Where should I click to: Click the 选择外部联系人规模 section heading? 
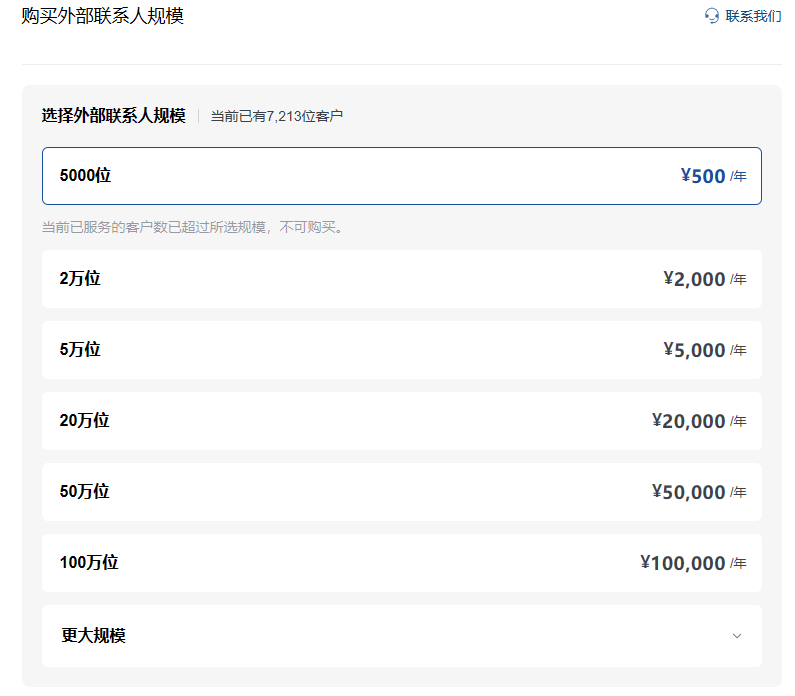[113, 116]
